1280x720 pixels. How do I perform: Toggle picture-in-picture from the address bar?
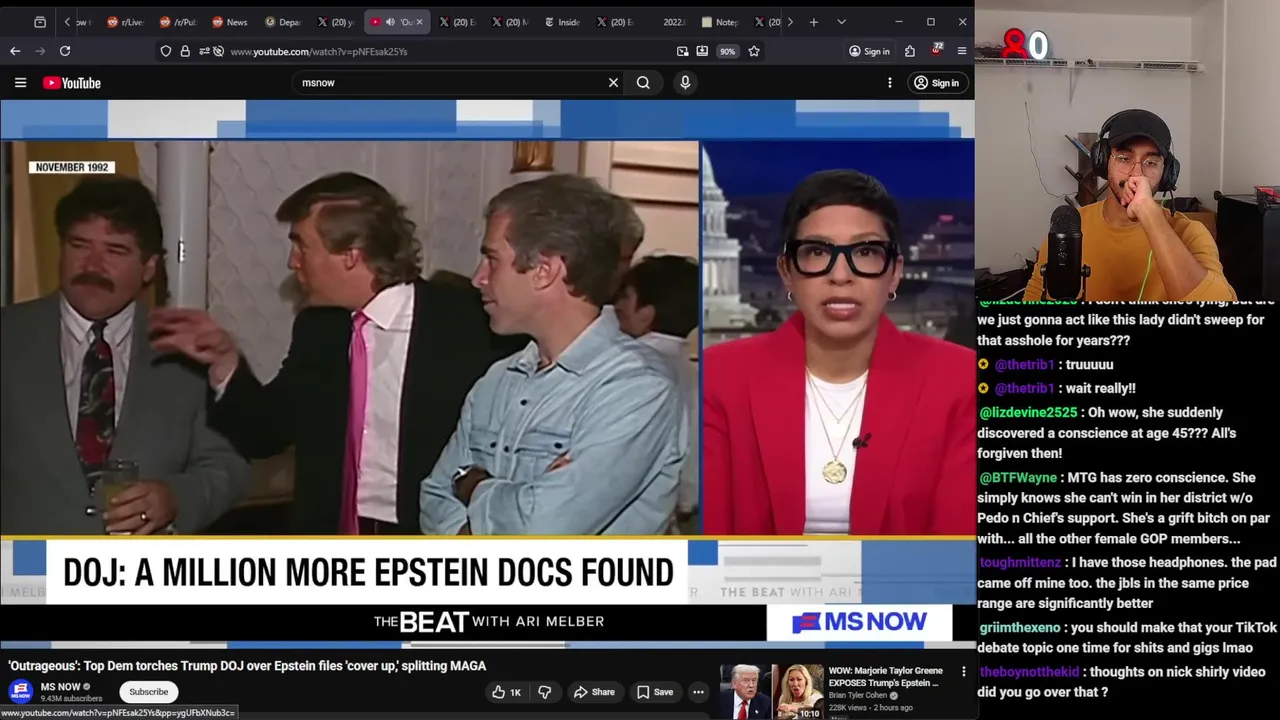pyautogui.click(x=683, y=51)
